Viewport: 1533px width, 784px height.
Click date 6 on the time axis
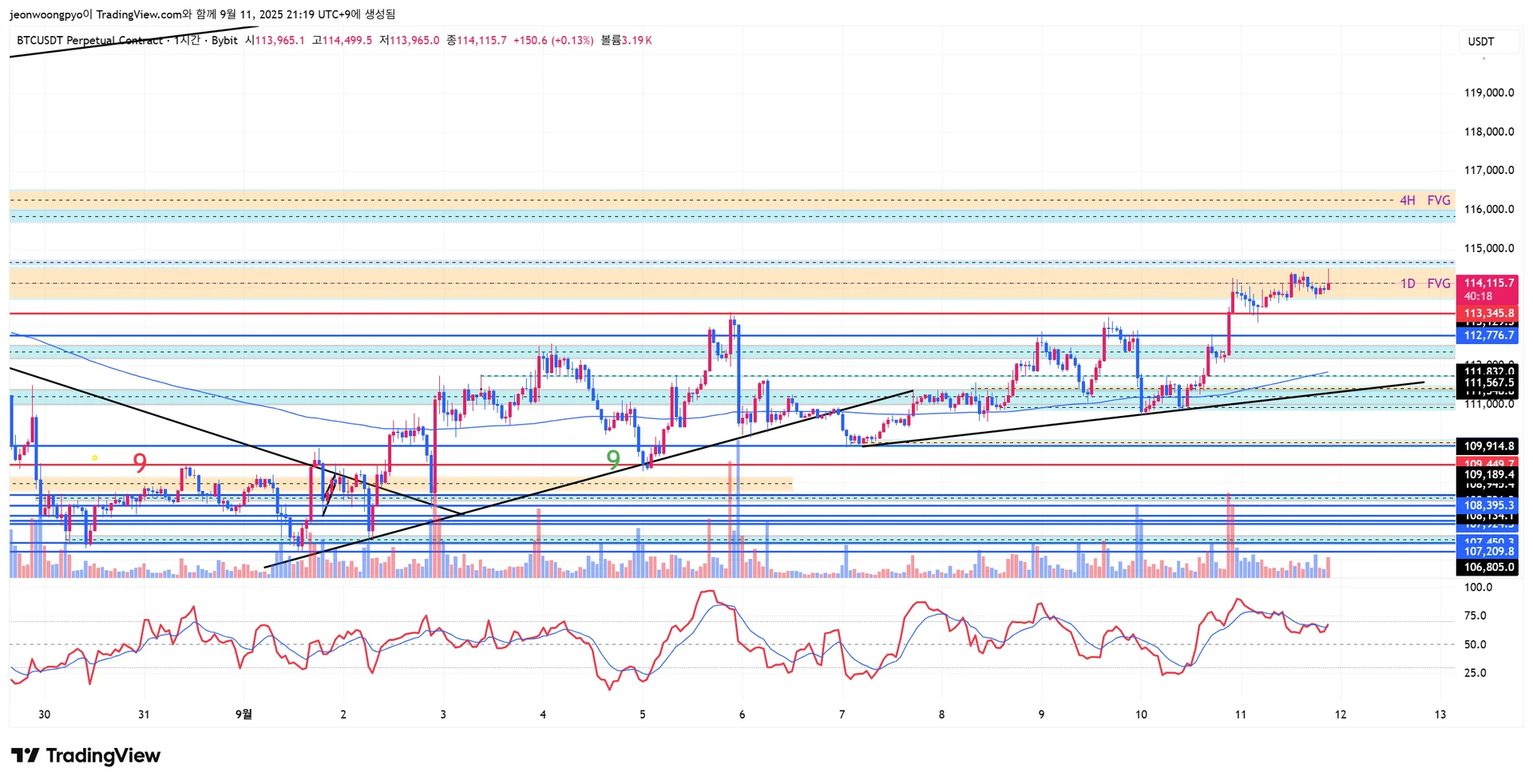pos(742,715)
